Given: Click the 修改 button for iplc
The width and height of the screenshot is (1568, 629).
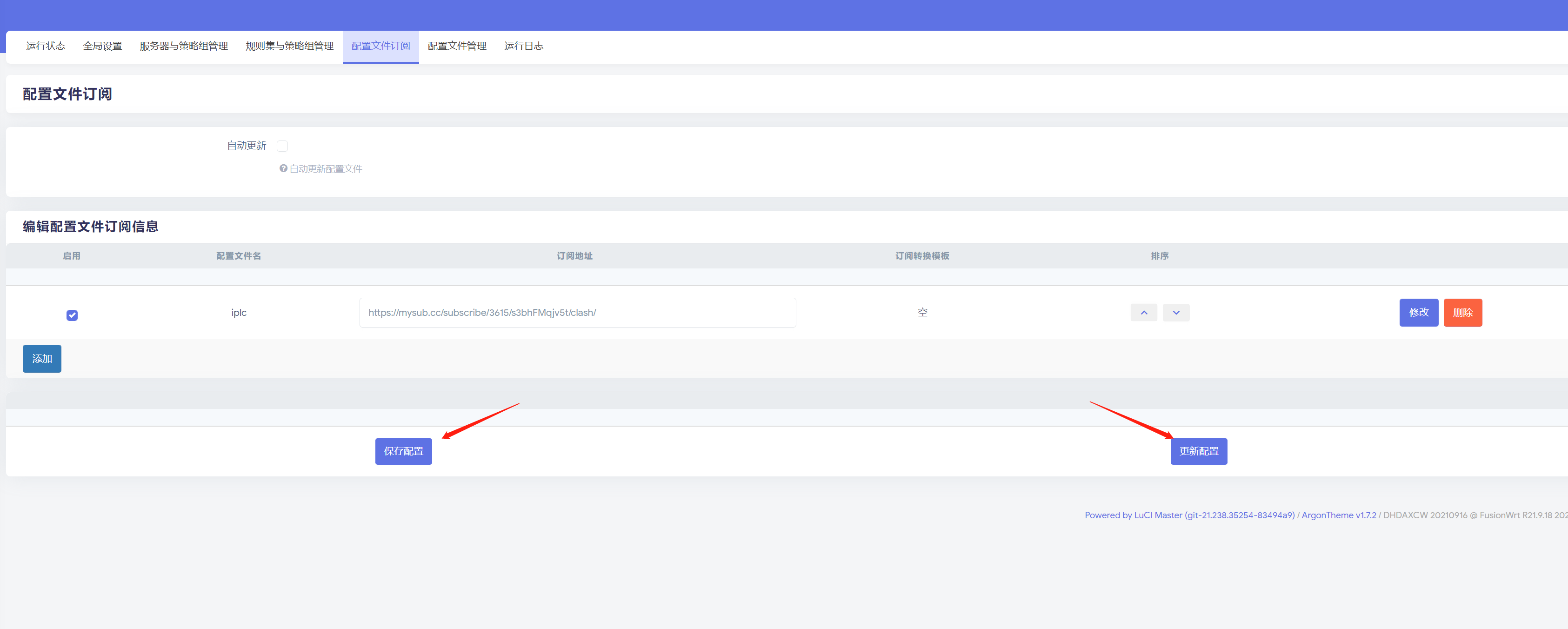Looking at the screenshot, I should tap(1418, 312).
